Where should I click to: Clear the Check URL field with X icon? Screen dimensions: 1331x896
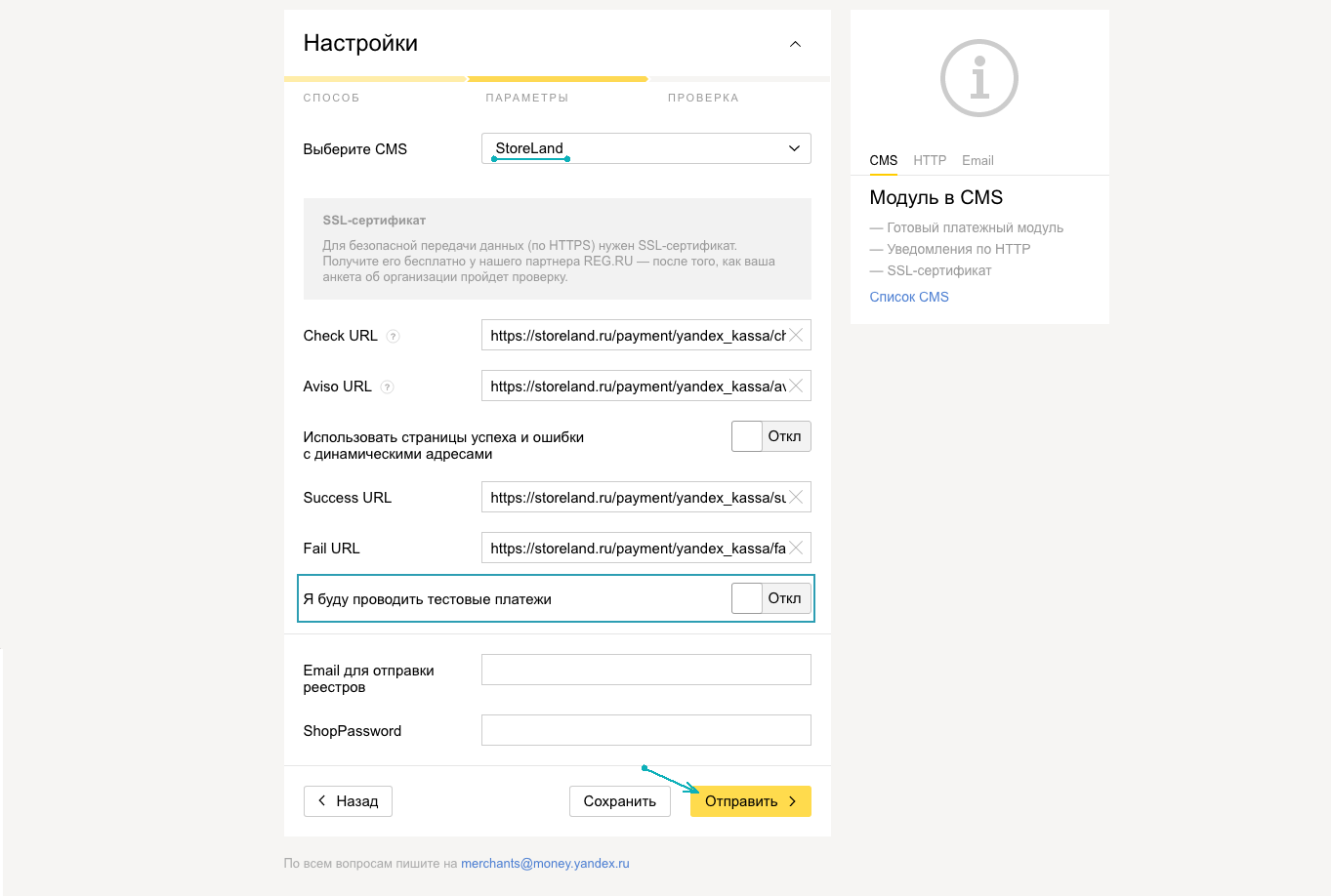pos(797,336)
